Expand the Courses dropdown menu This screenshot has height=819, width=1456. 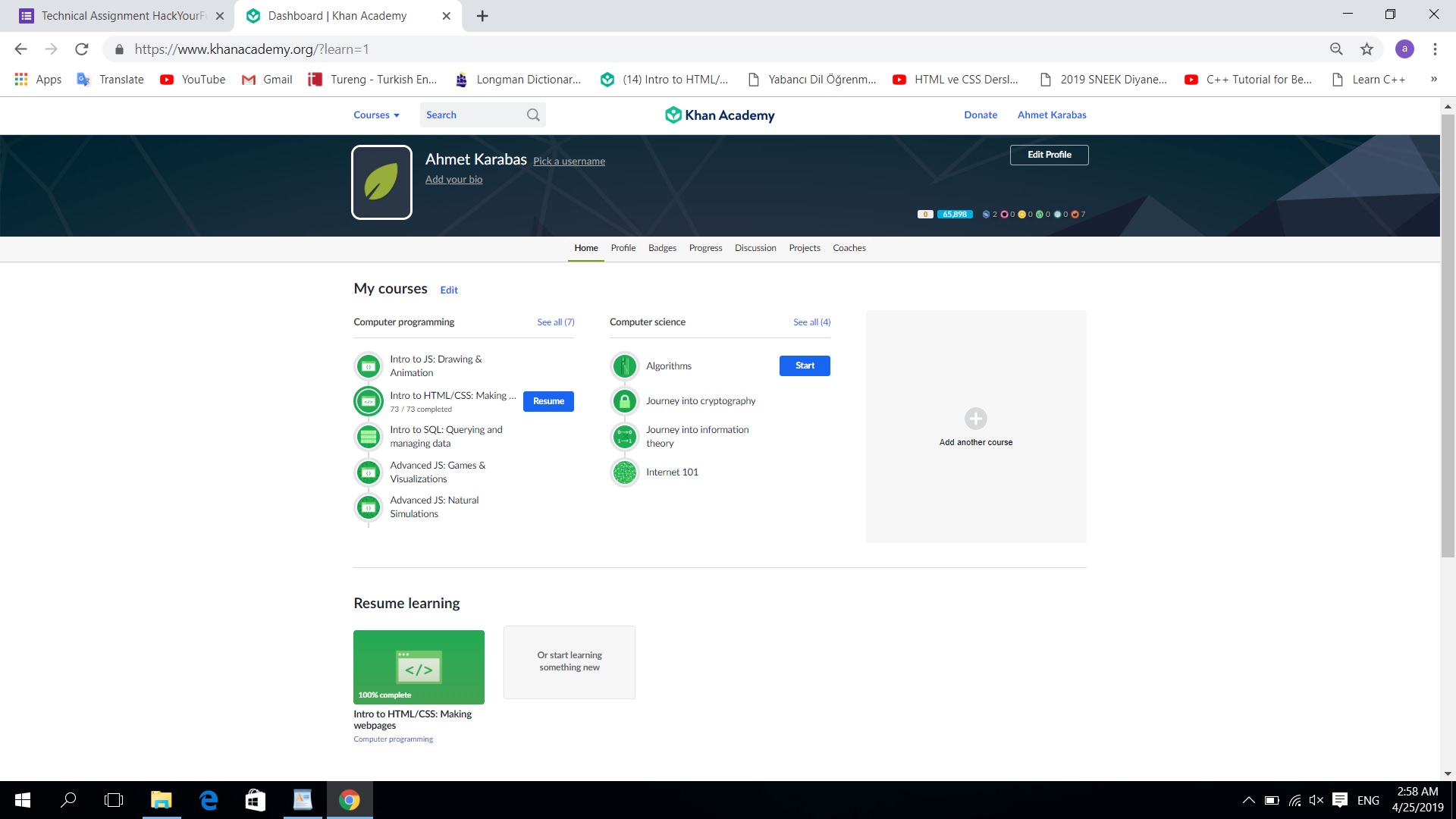coord(376,115)
